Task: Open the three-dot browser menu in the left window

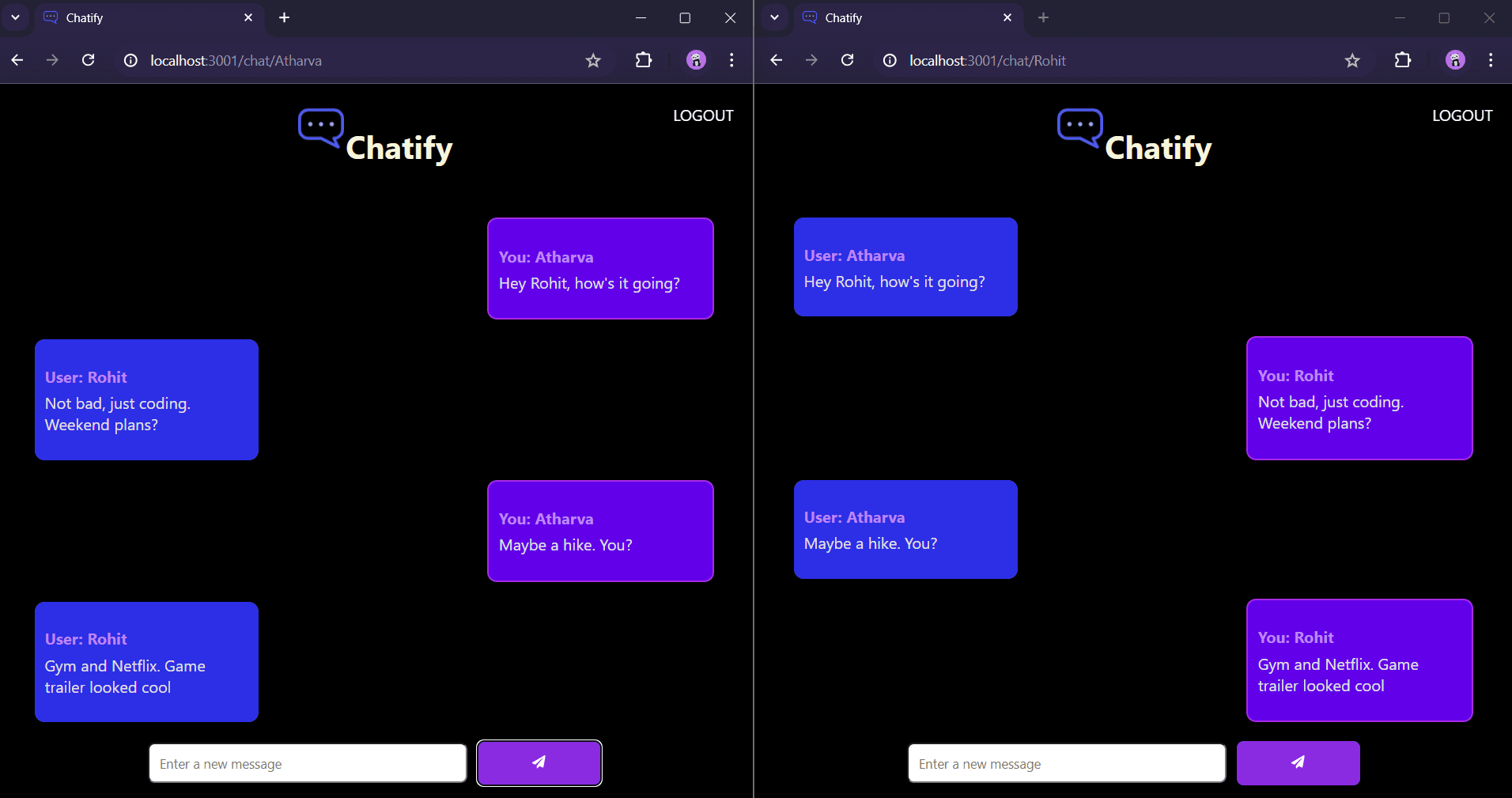Action: pyautogui.click(x=731, y=60)
